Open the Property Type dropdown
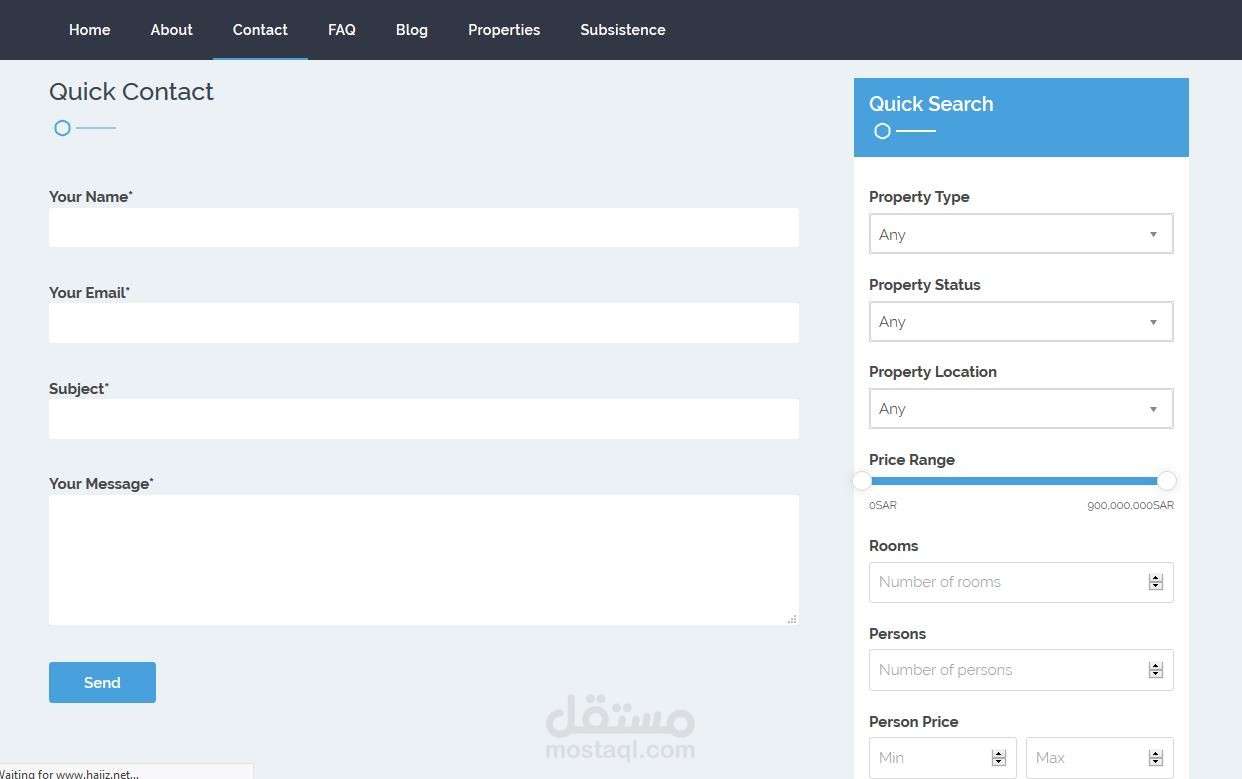Image resolution: width=1242 pixels, height=779 pixels. 1021,234
